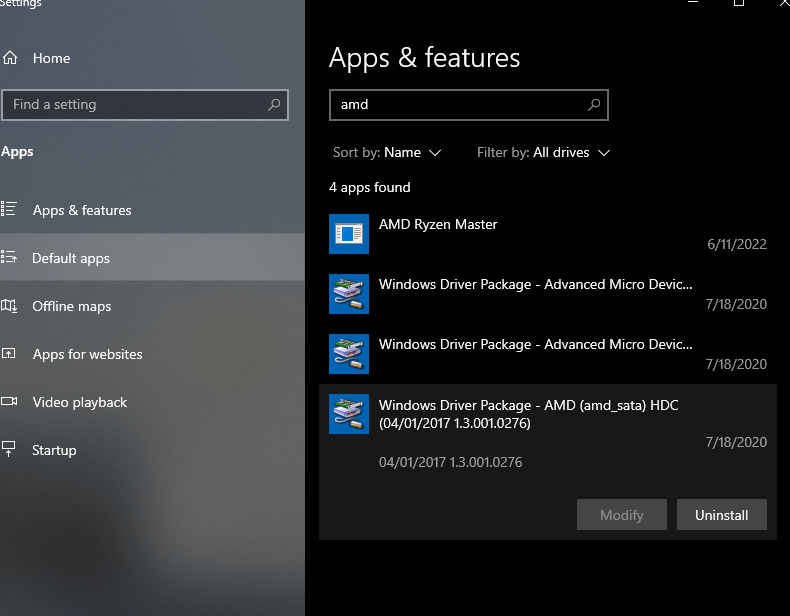Viewport: 790px width, 616px height.
Task: Select second Windows Driver Package Advanced Micro Devic... row
Action: [x=548, y=354]
